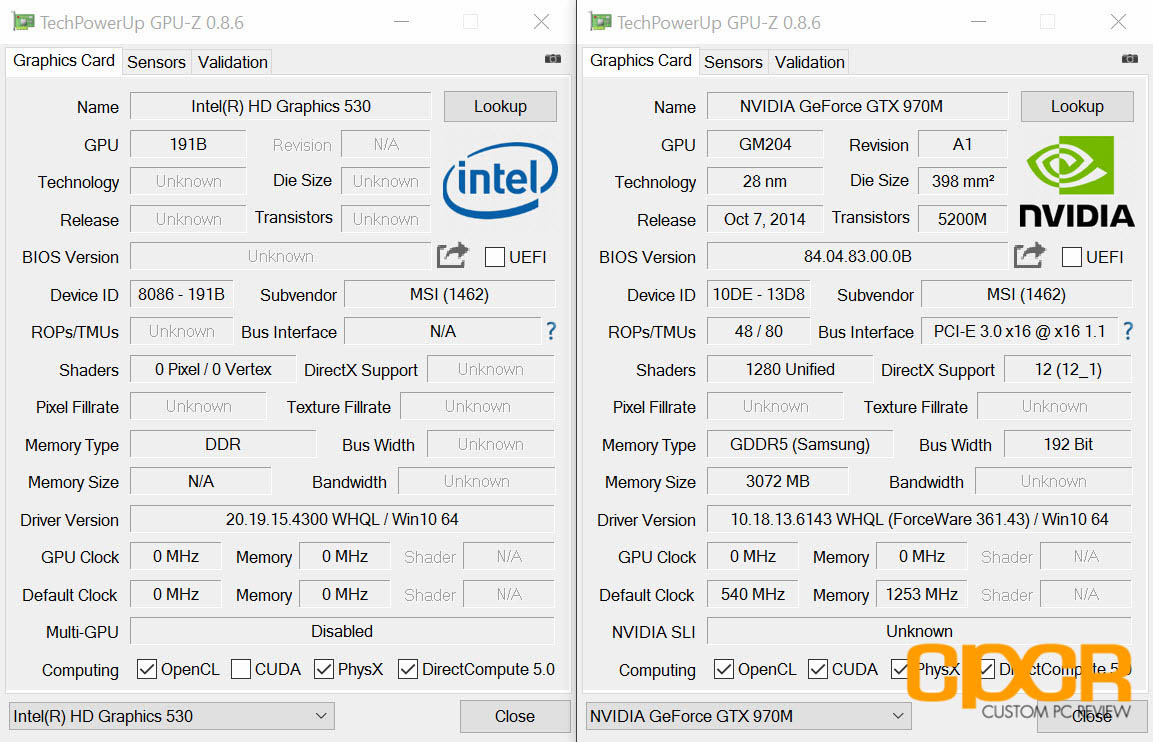Click the 5200M Transistors value
This screenshot has height=742, width=1153.
(x=963, y=219)
